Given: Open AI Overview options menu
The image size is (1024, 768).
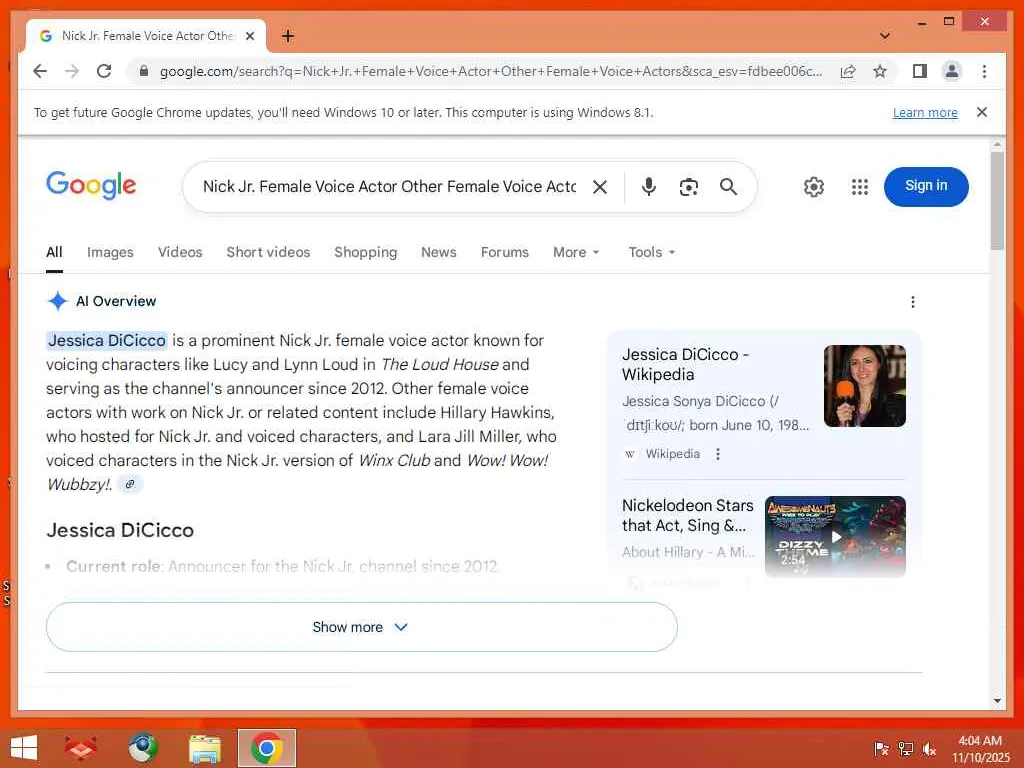Looking at the screenshot, I should (912, 302).
